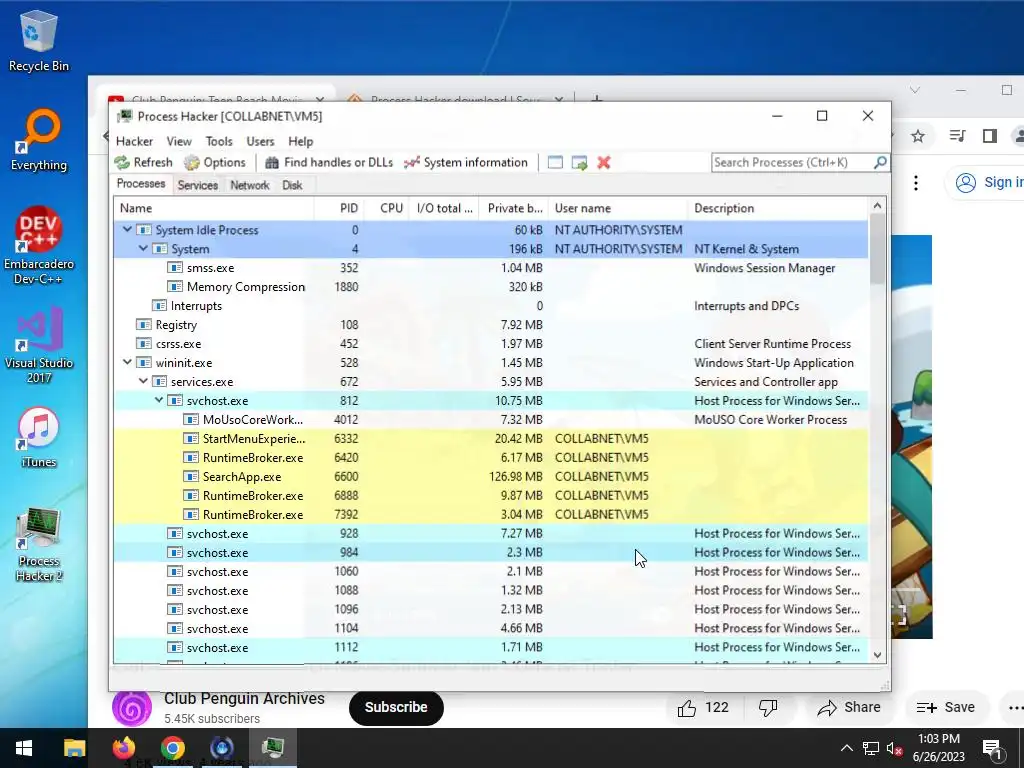
Task: Click the Refresh toolbar button
Action: (144, 163)
